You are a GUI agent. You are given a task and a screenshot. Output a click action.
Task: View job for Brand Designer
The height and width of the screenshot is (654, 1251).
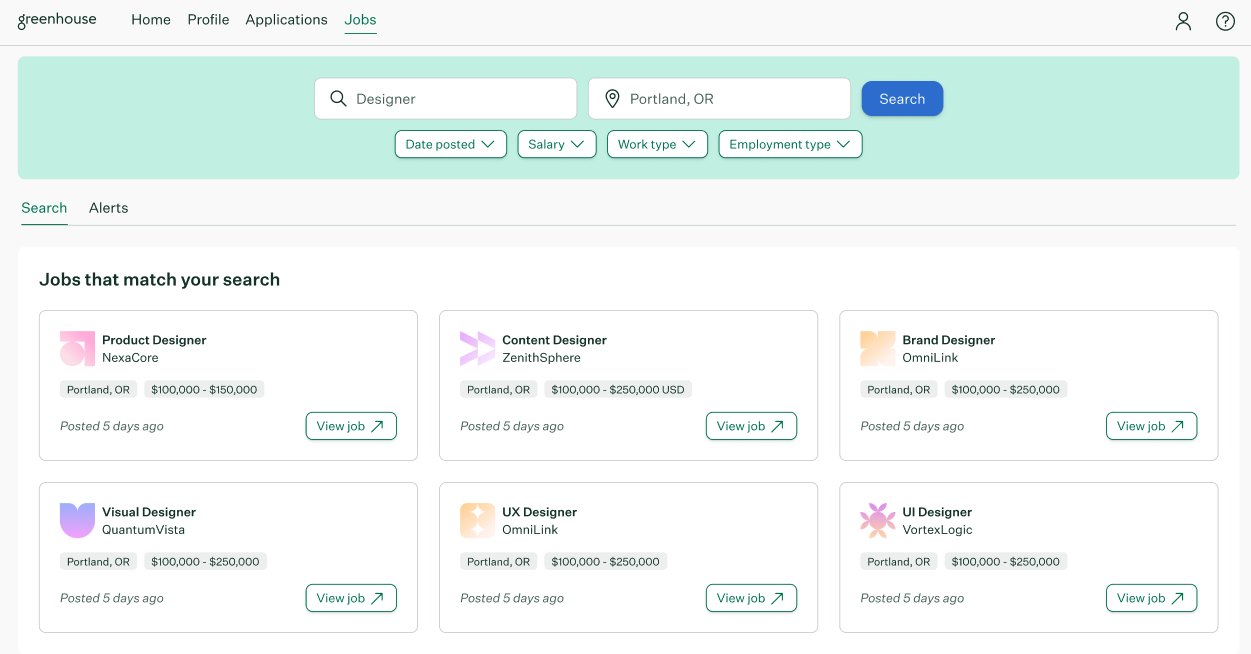(1151, 426)
